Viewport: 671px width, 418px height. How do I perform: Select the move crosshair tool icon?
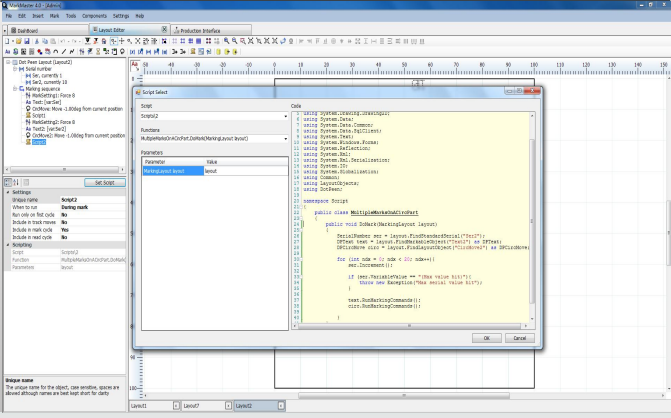point(122,41)
